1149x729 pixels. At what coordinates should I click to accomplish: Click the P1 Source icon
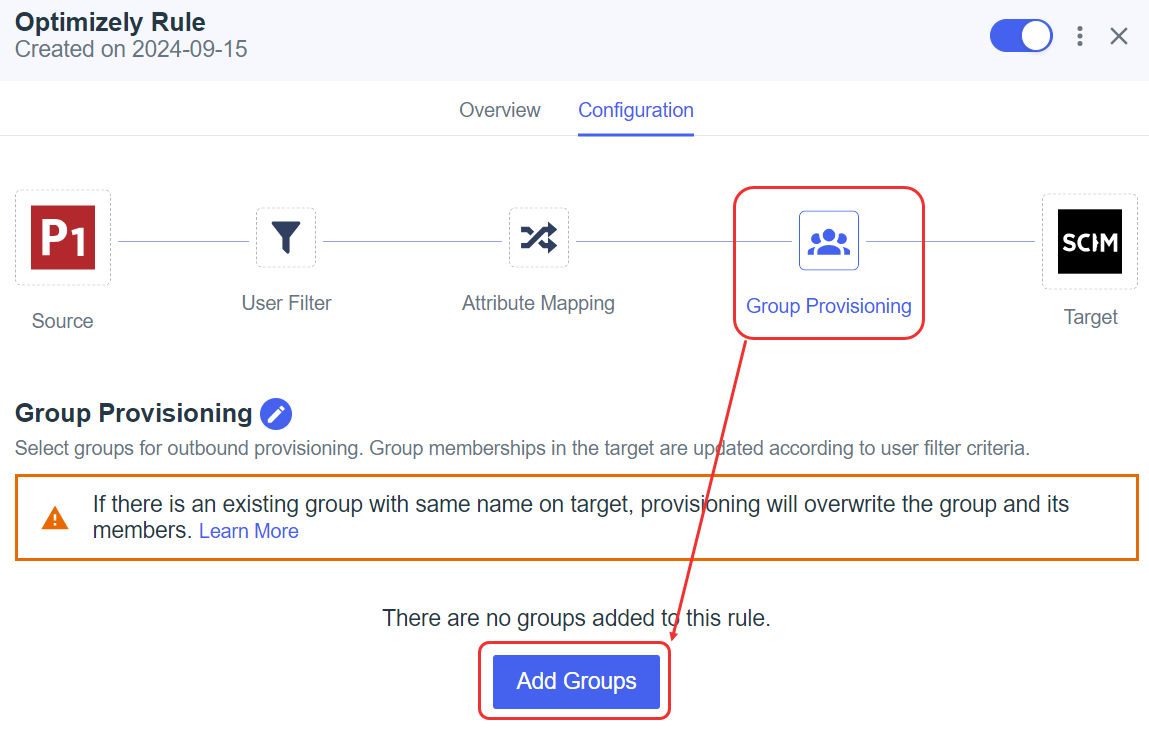coord(63,237)
